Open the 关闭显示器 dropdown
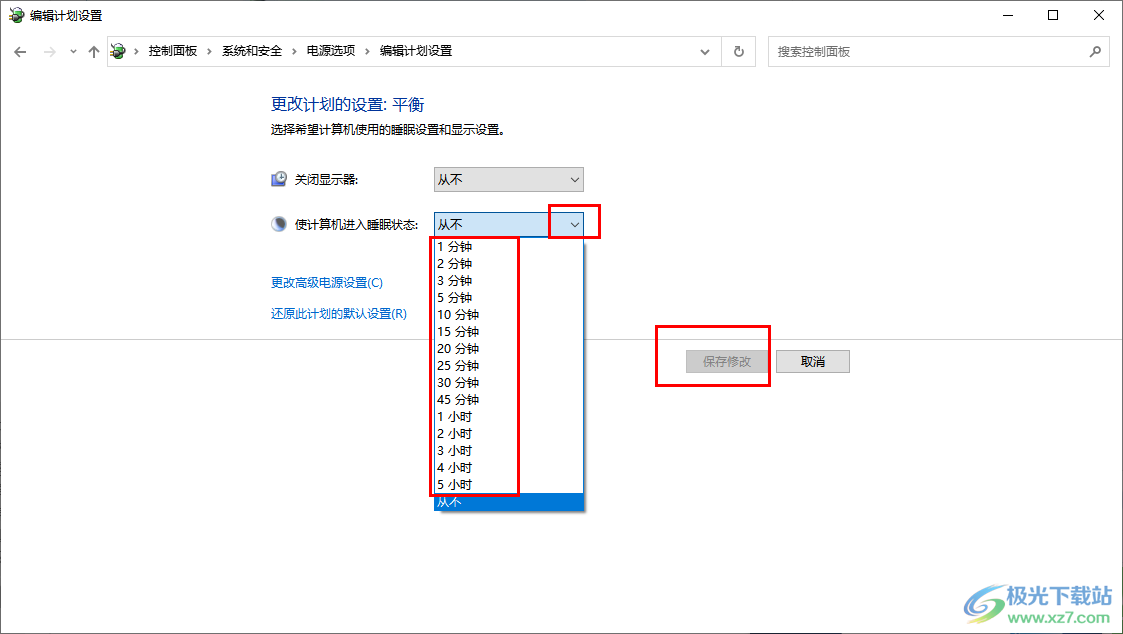The width and height of the screenshot is (1123, 634). click(509, 180)
